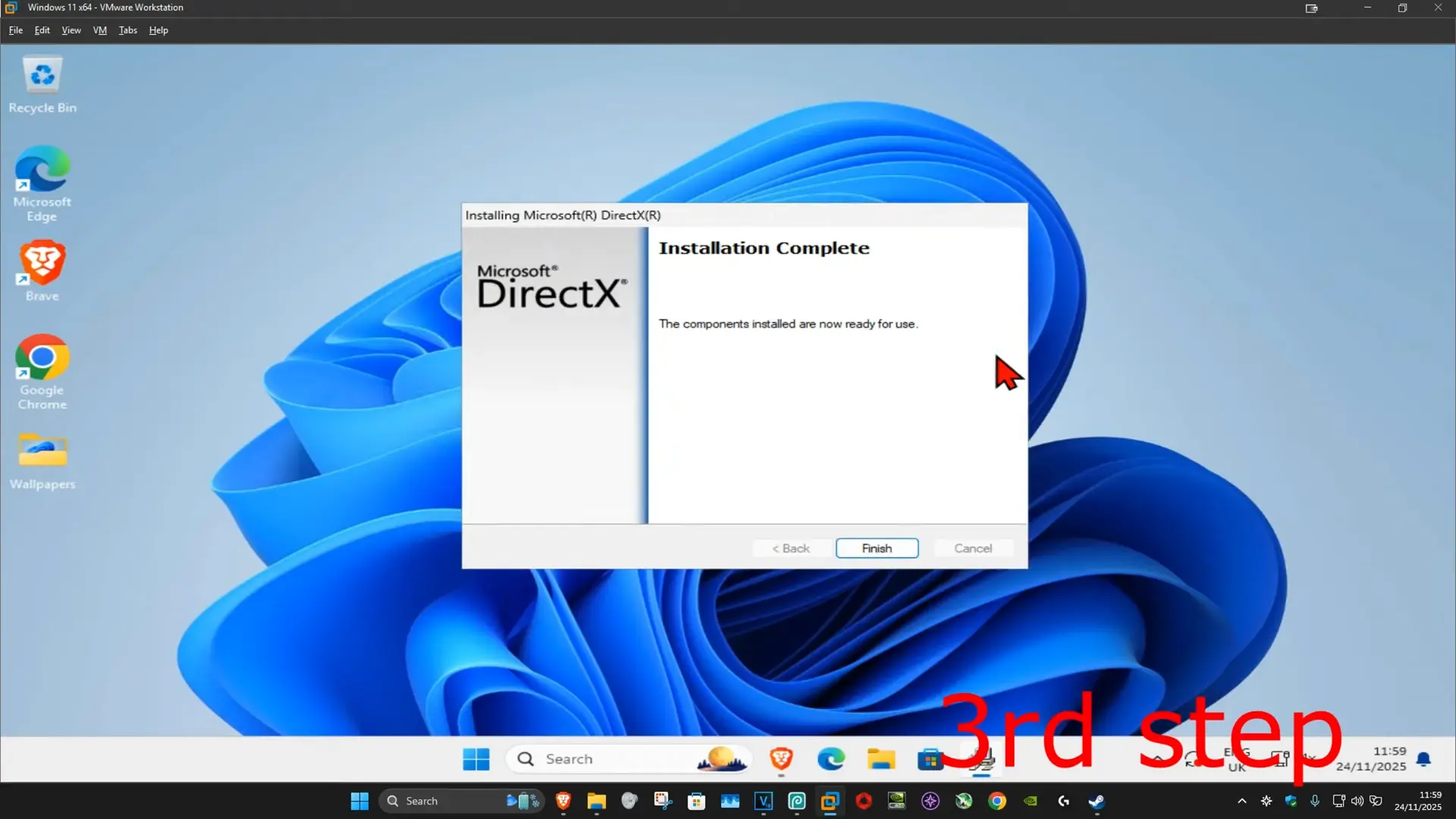The image size is (1456, 819).
Task: Click the guest VM taskbar Search box
Action: click(x=629, y=759)
